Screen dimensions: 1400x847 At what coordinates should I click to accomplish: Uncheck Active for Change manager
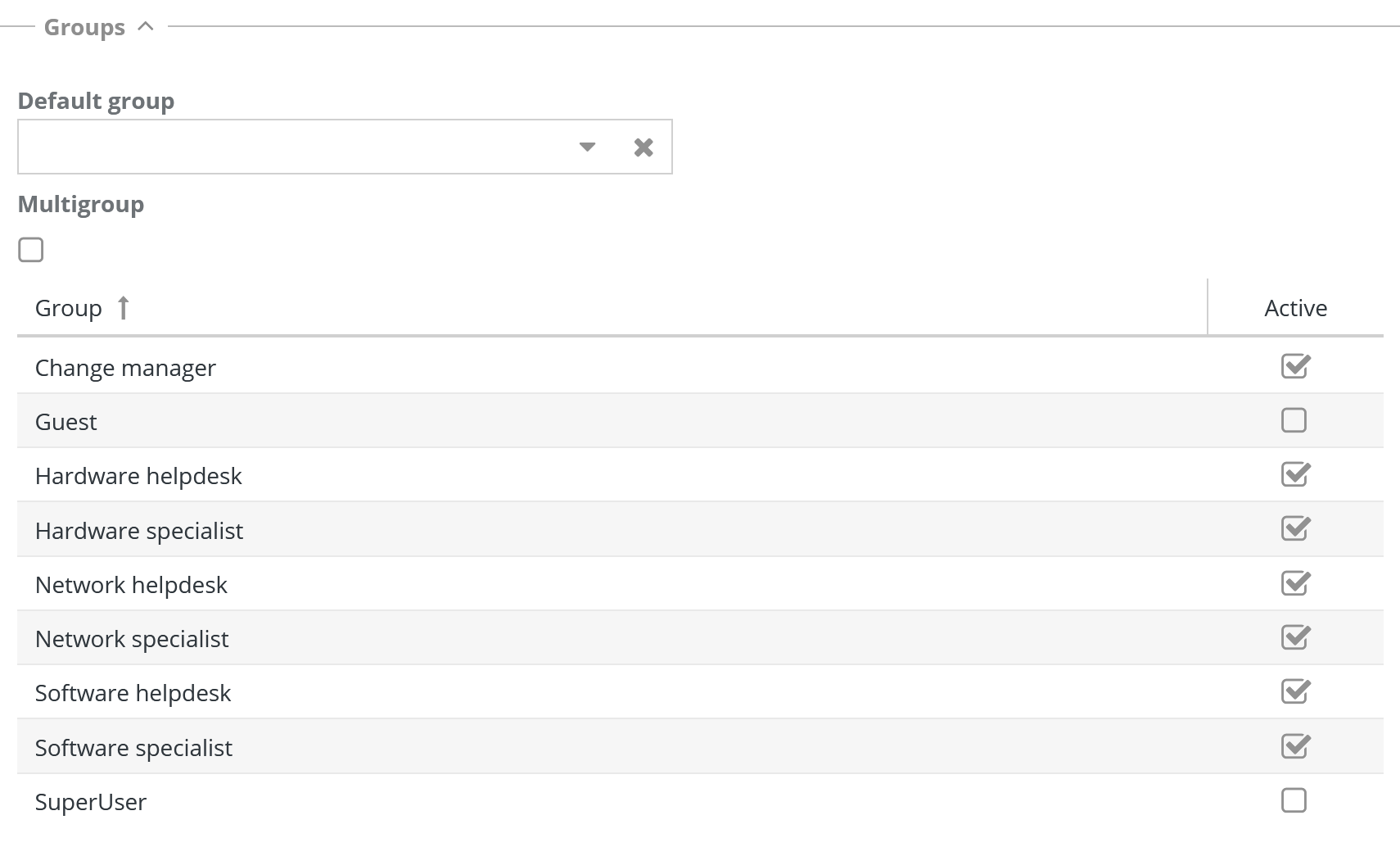(x=1294, y=366)
